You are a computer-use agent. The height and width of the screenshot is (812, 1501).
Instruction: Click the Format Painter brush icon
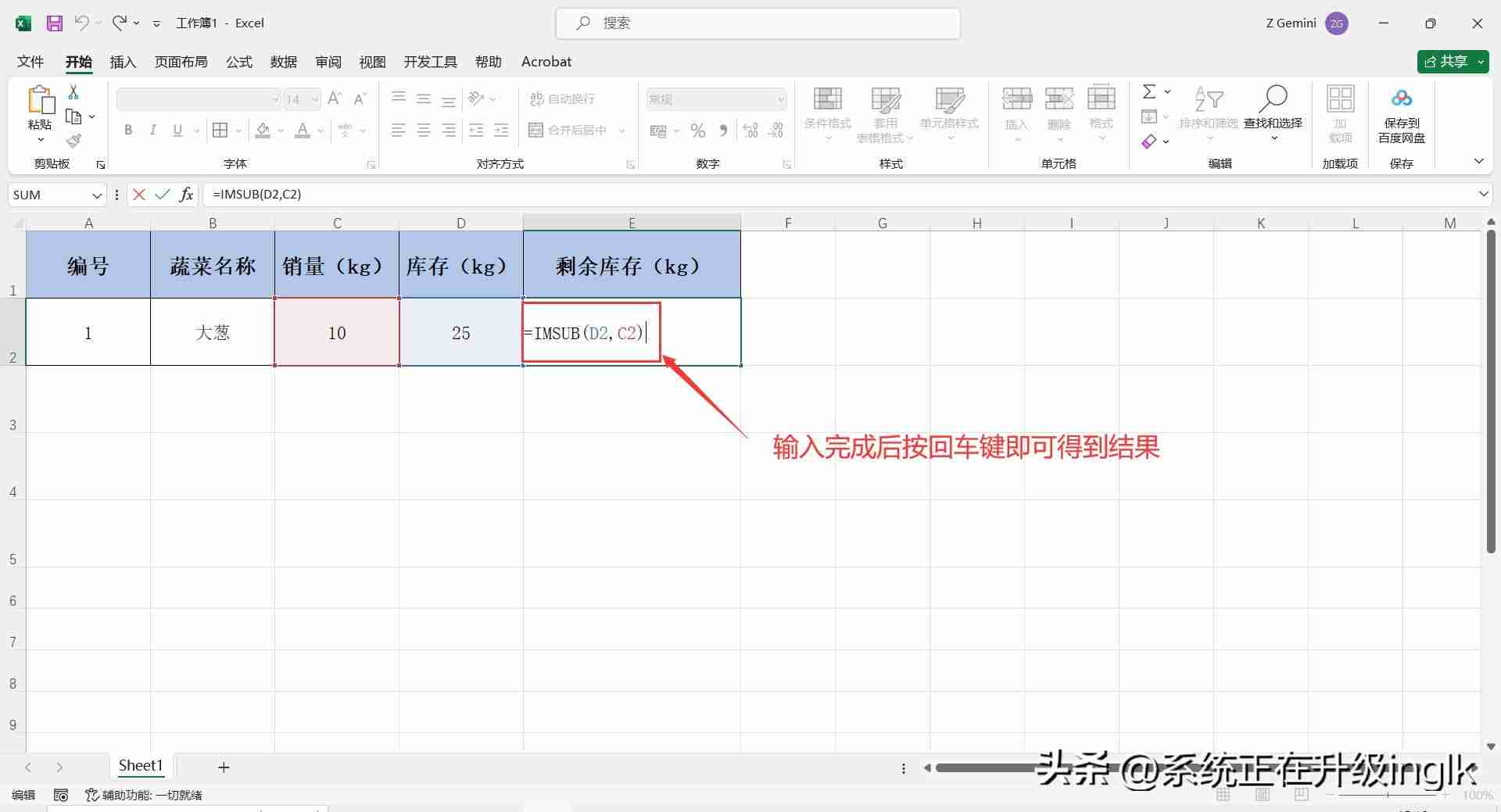[74, 141]
